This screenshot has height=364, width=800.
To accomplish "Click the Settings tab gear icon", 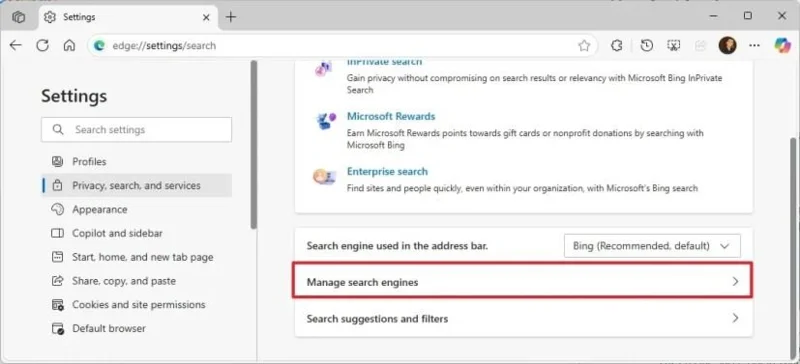I will tap(49, 17).
